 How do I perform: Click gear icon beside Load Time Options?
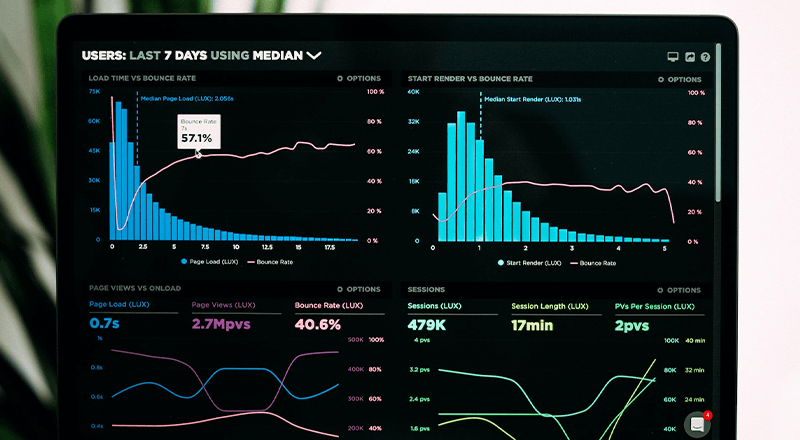click(x=340, y=79)
